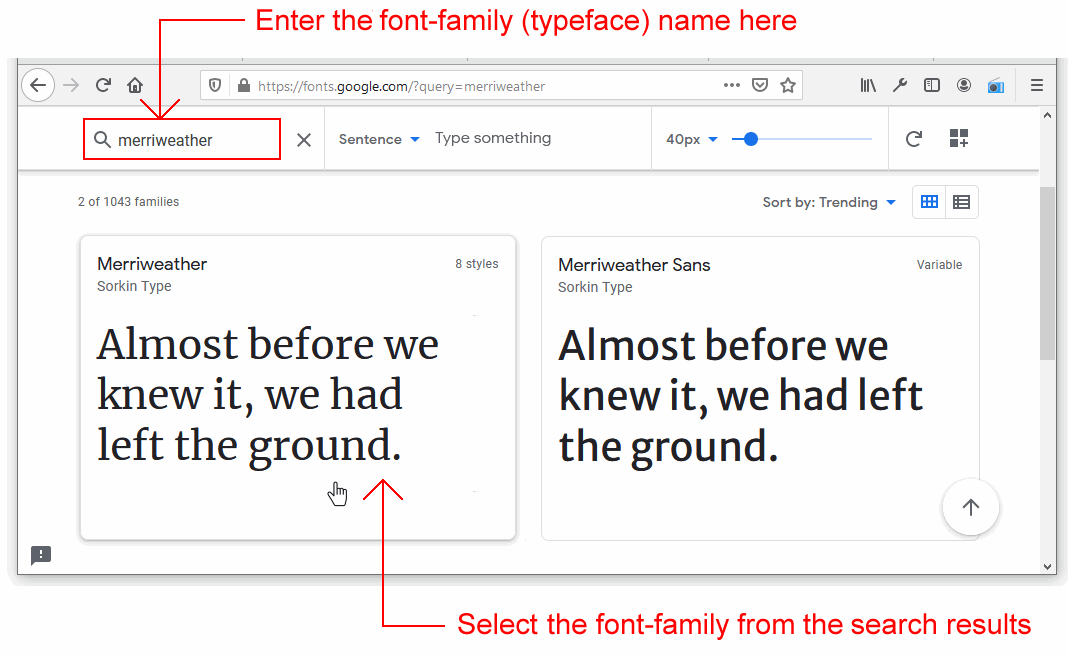Open the feedback icon at bottom left
This screenshot has width=1068, height=654.
41,555
